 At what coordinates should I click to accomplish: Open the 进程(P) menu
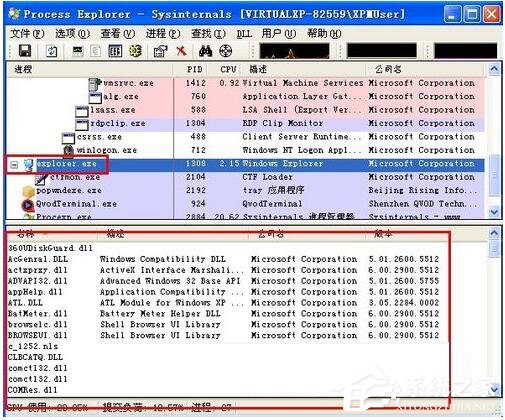point(163,34)
